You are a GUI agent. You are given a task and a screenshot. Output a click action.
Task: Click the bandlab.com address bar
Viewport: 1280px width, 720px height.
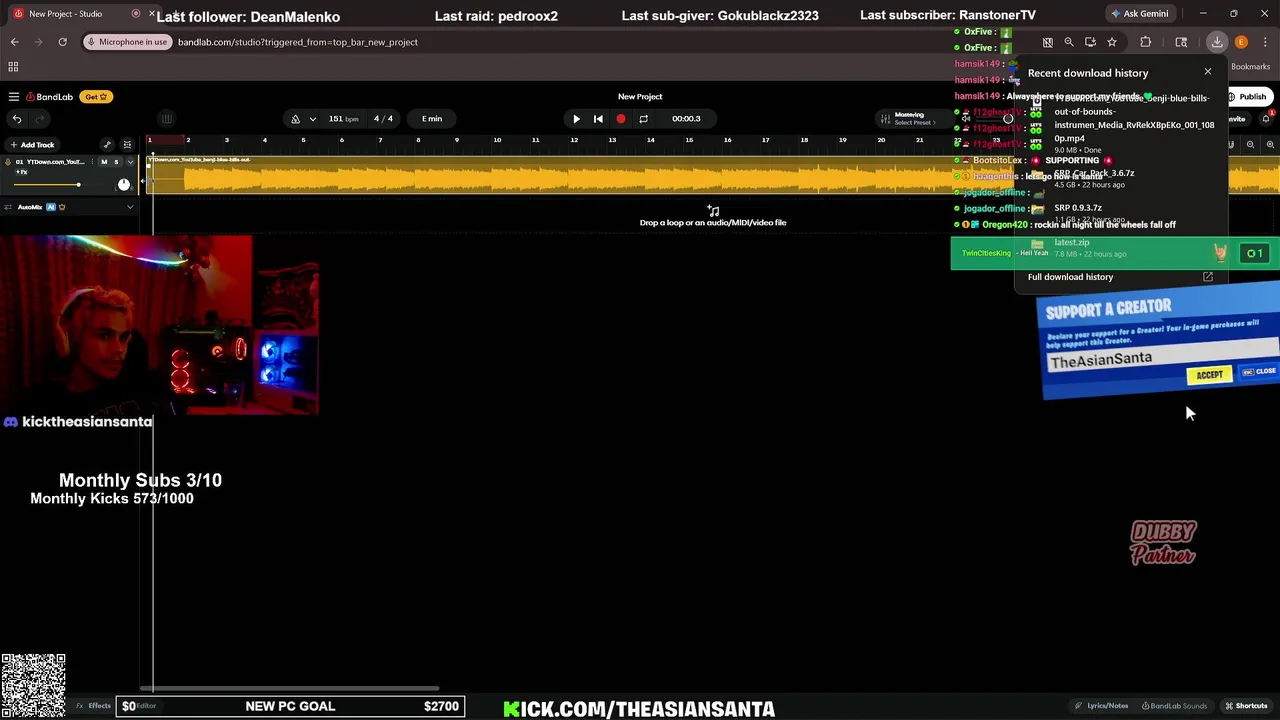click(298, 42)
